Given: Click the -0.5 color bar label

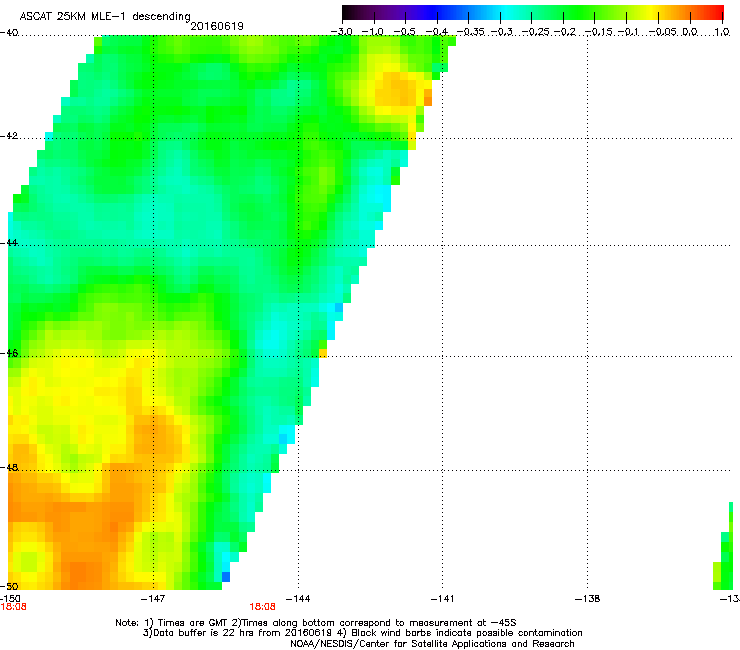Looking at the screenshot, I should 405,32.
